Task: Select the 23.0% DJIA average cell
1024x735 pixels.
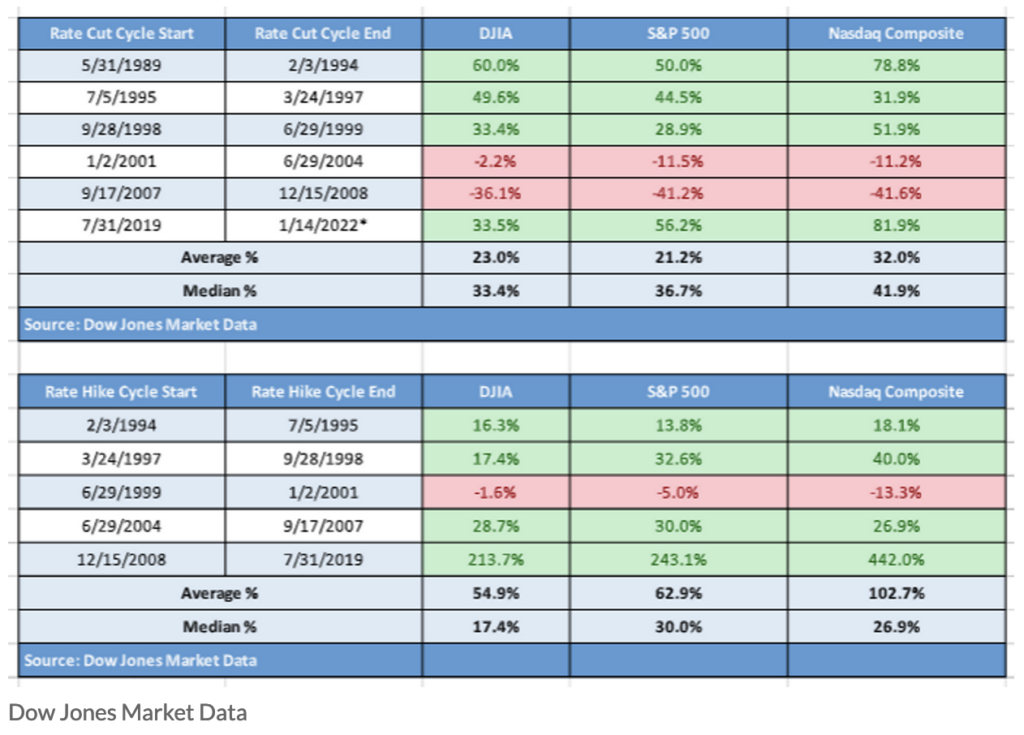Action: click(496, 258)
